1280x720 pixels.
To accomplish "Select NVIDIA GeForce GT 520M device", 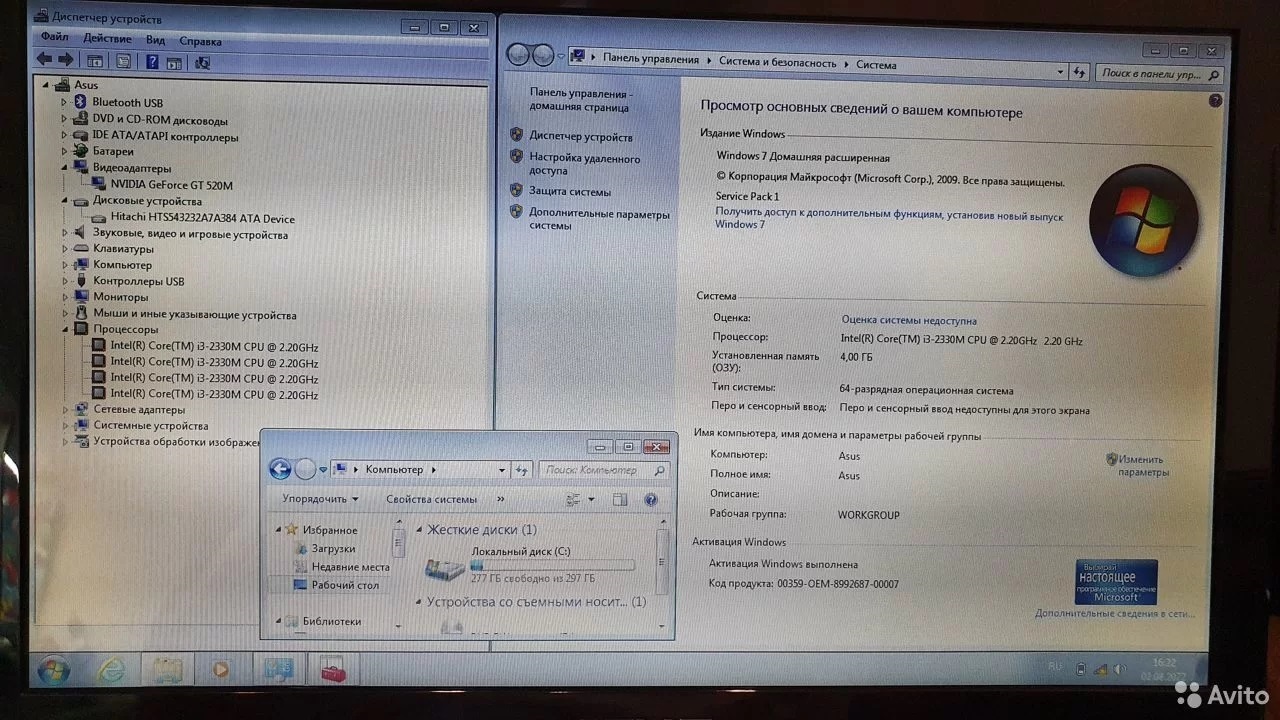I will (172, 186).
